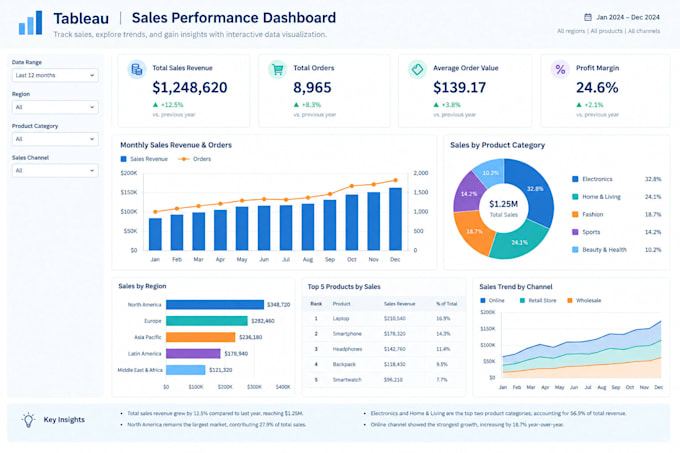This screenshot has height=453, width=680.
Task: Click the Sales Revenue legend swatch
Action: click(124, 159)
